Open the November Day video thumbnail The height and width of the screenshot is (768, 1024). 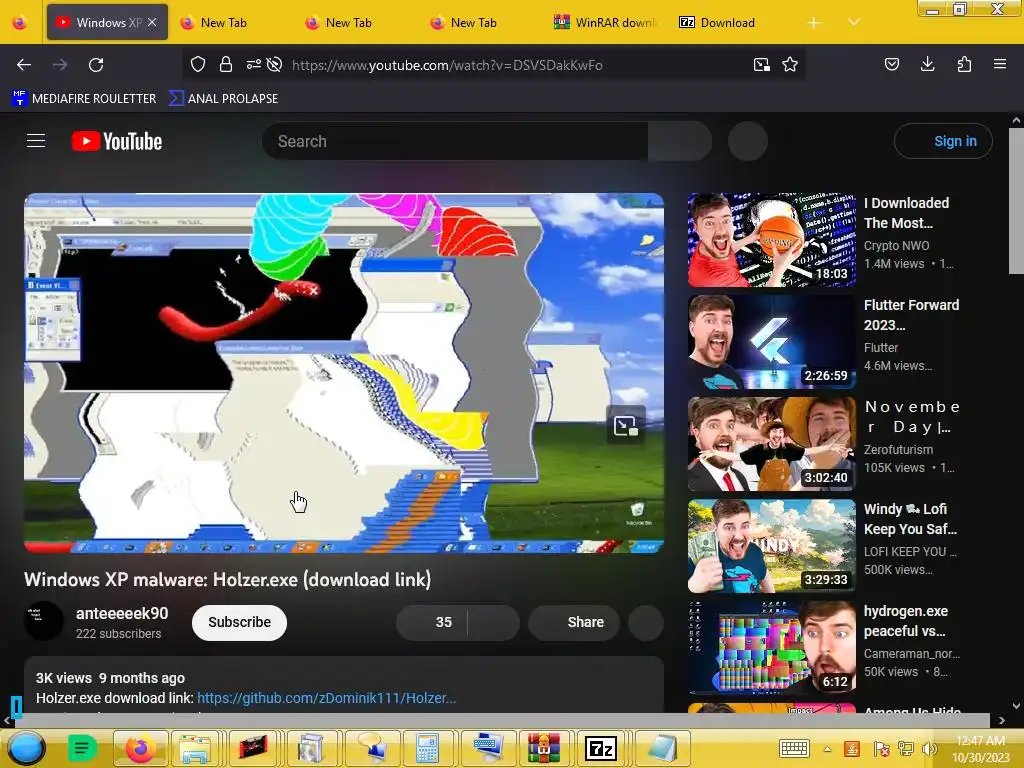(x=772, y=443)
